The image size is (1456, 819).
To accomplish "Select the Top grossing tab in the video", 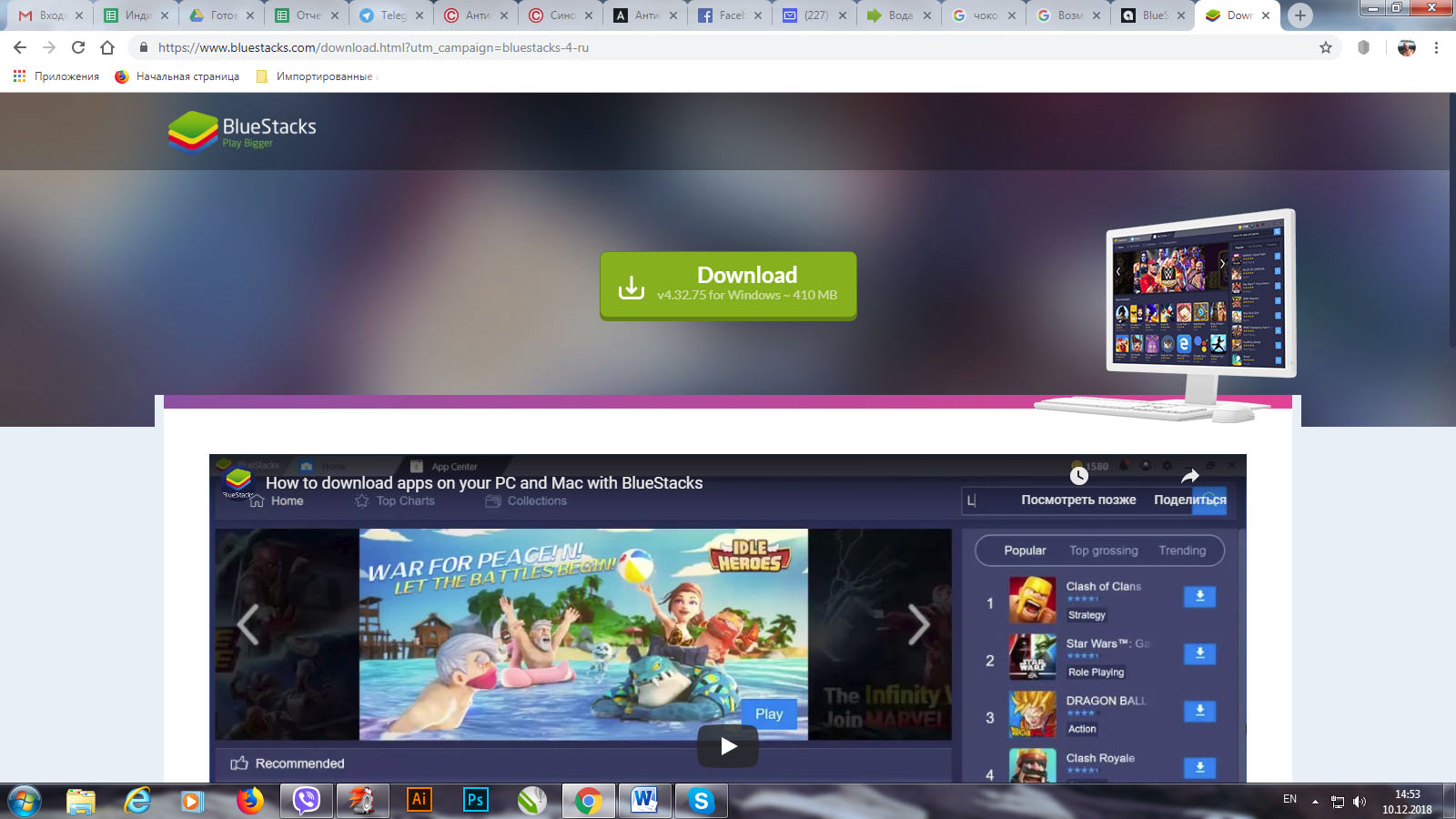I will tap(1104, 551).
